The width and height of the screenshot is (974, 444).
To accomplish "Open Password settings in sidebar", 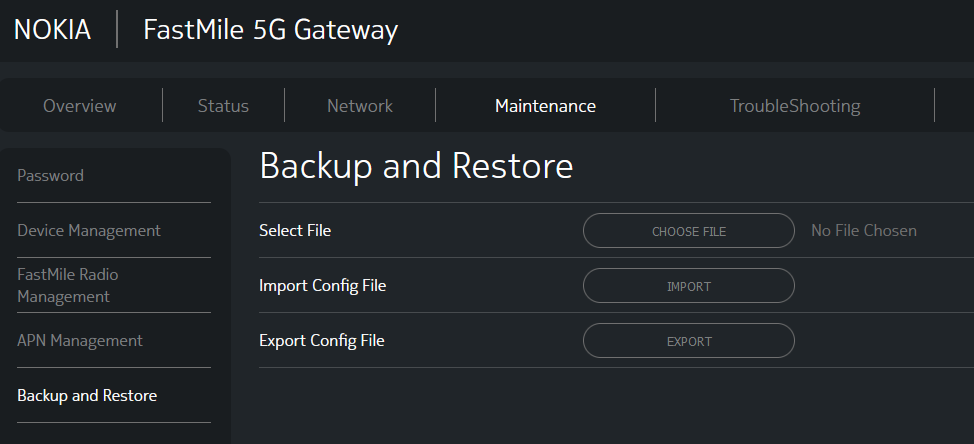I will [x=50, y=176].
